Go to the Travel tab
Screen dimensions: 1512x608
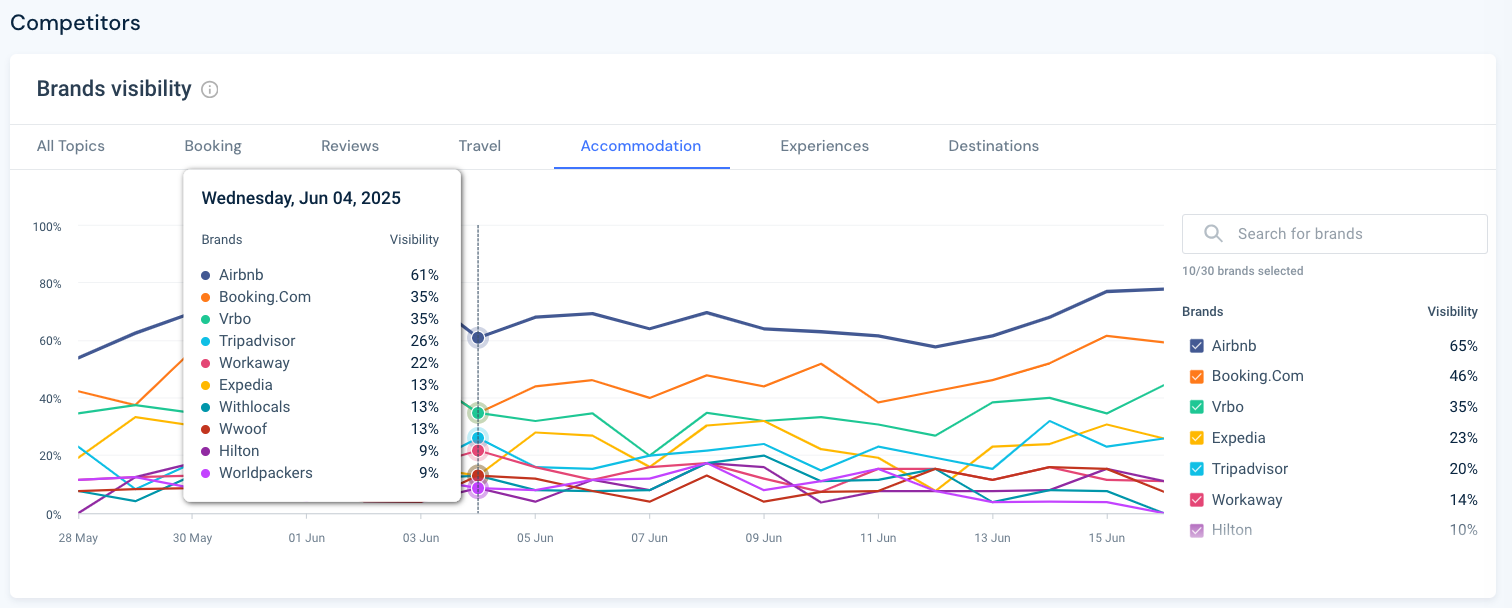[480, 146]
